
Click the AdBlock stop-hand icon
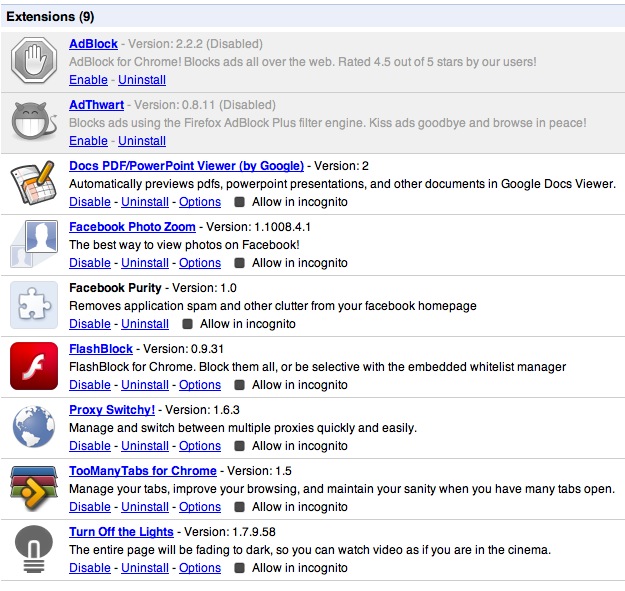(x=33, y=62)
